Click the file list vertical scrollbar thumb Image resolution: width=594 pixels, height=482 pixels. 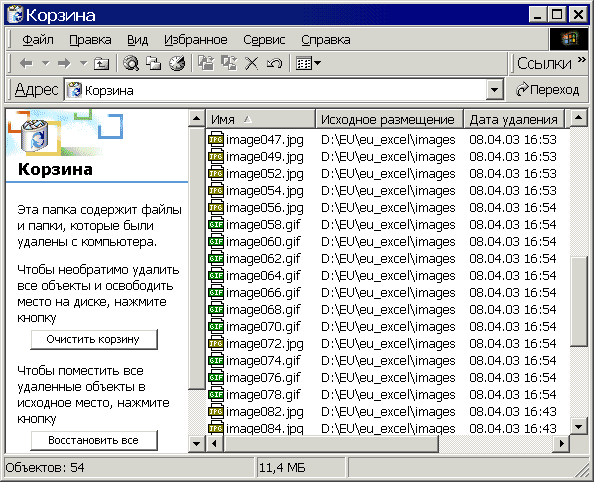point(578,302)
